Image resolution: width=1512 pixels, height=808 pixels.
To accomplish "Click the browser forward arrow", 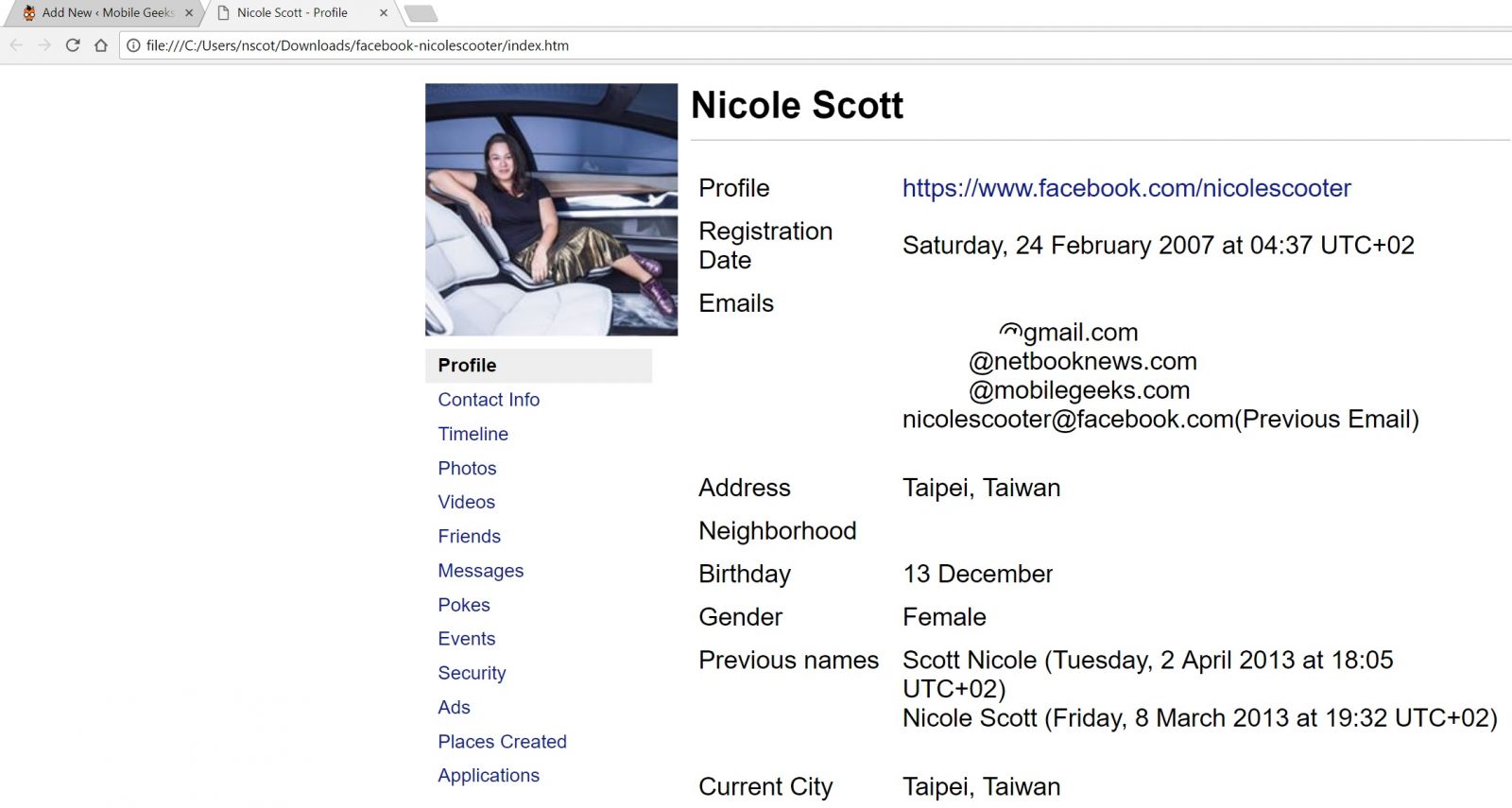I will coord(44,45).
